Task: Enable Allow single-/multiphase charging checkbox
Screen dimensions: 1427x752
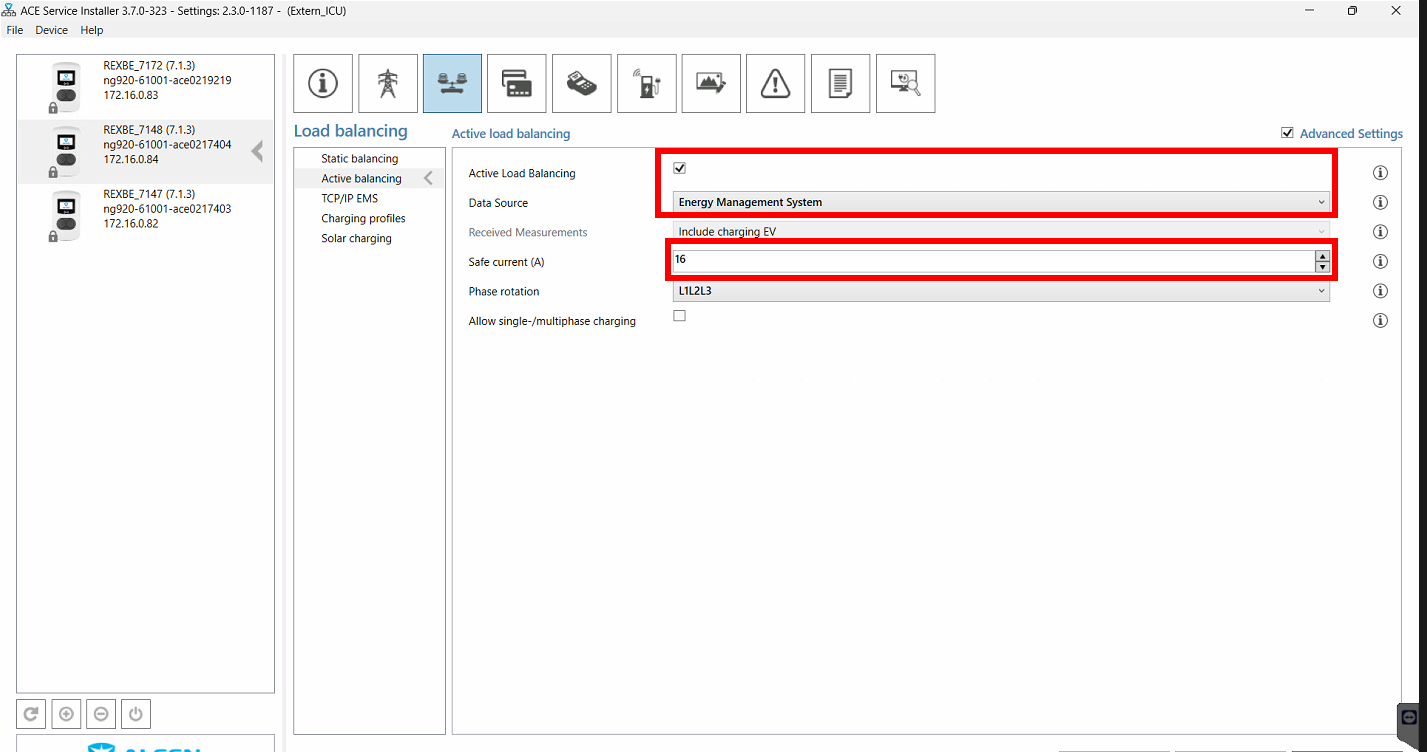Action: coord(680,316)
